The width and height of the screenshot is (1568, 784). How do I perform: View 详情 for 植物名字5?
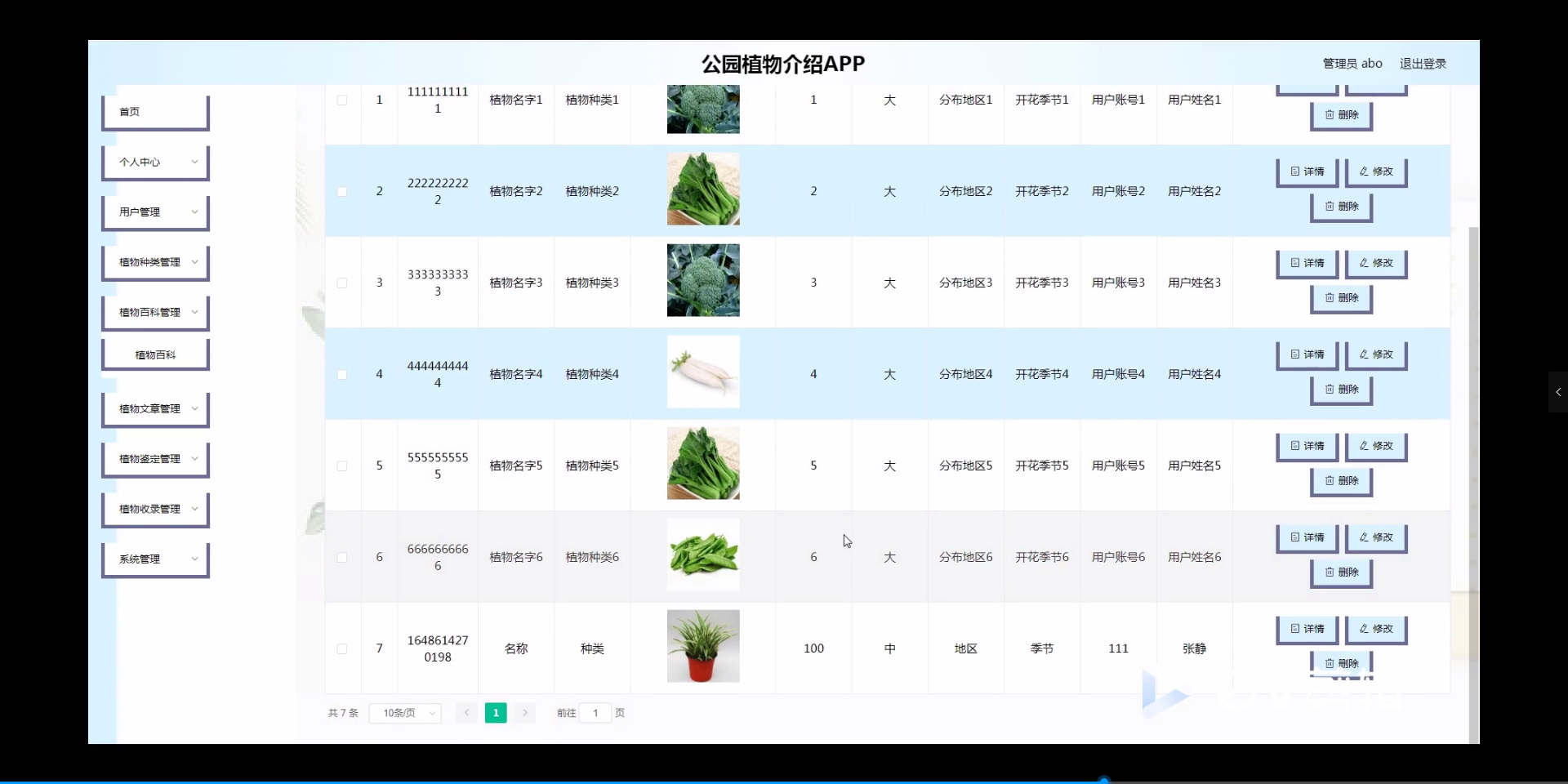coord(1307,446)
